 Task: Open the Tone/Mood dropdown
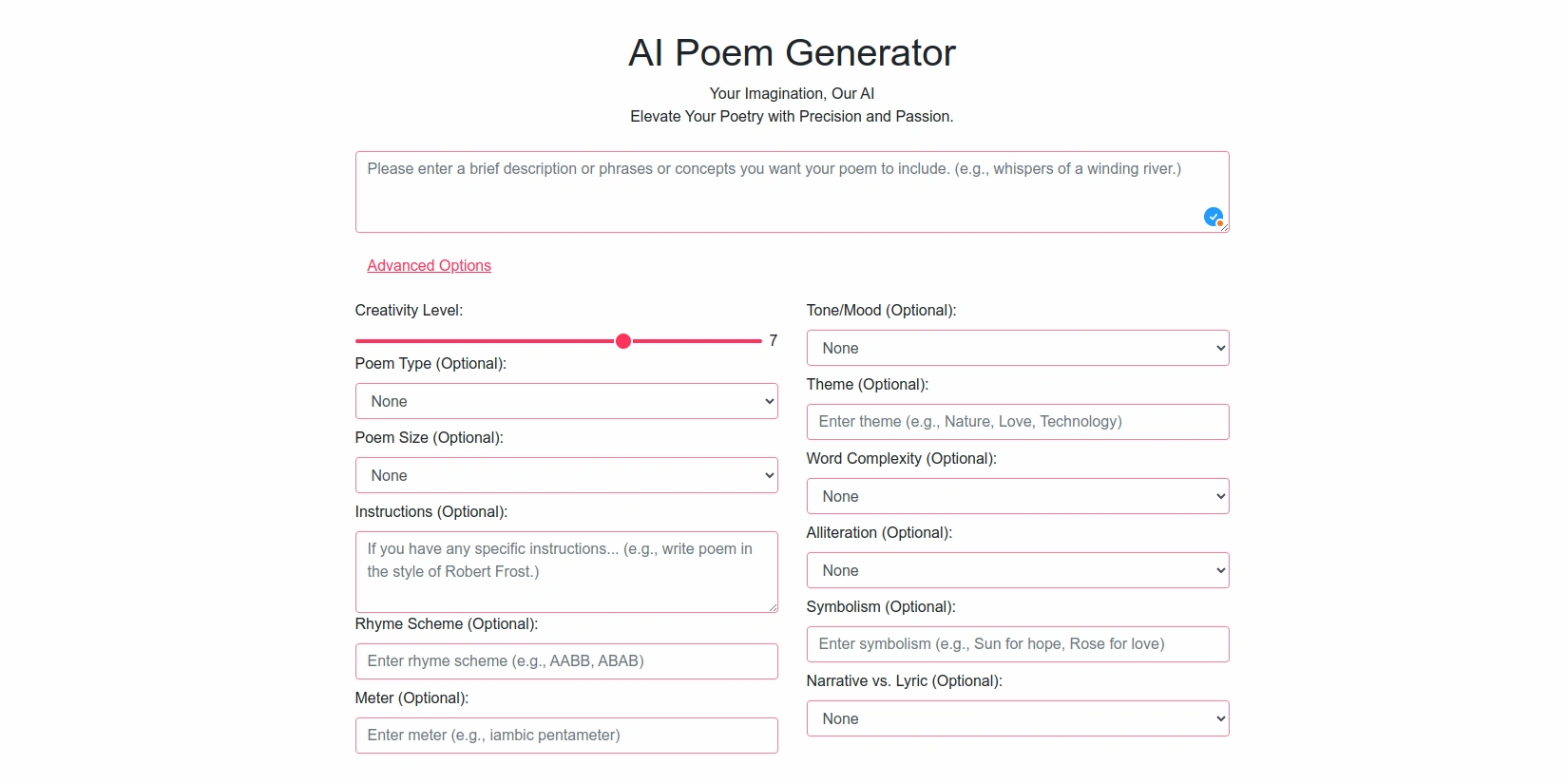1017,348
